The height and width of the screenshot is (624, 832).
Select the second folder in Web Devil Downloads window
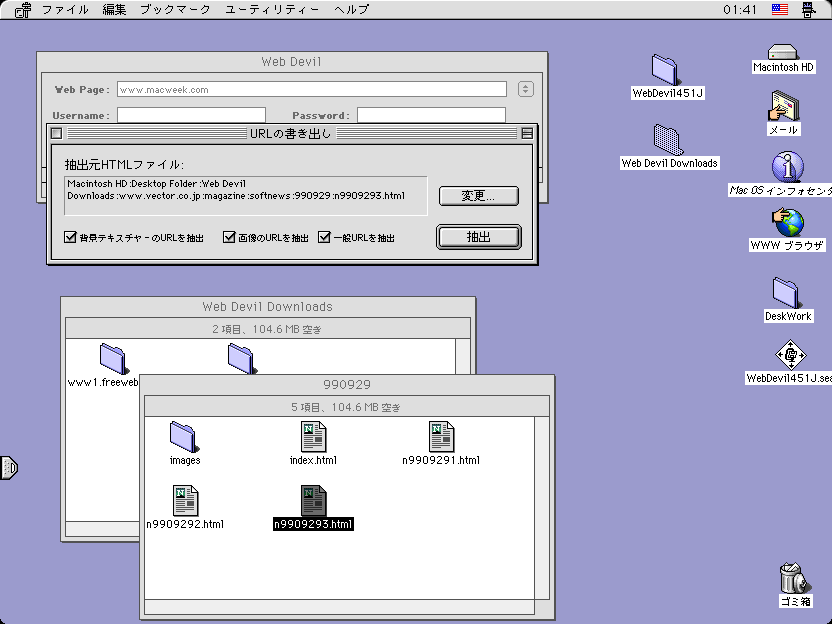tap(241, 359)
